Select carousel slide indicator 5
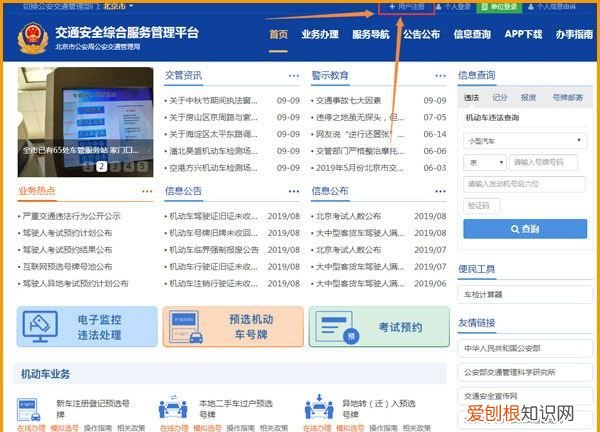600x432 pixels. click(142, 166)
